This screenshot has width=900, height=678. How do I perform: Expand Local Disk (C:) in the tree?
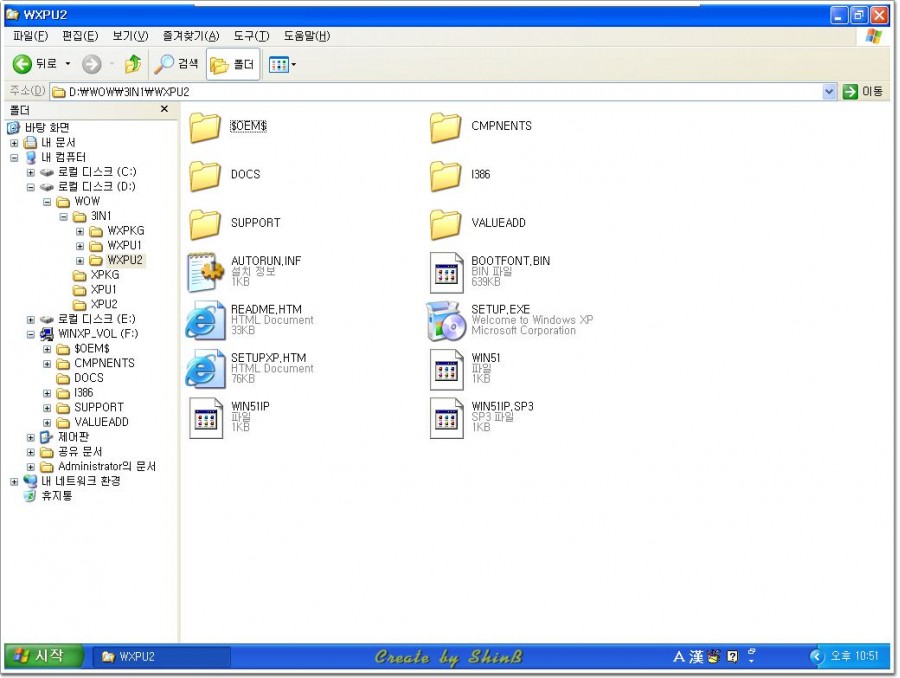click(31, 172)
